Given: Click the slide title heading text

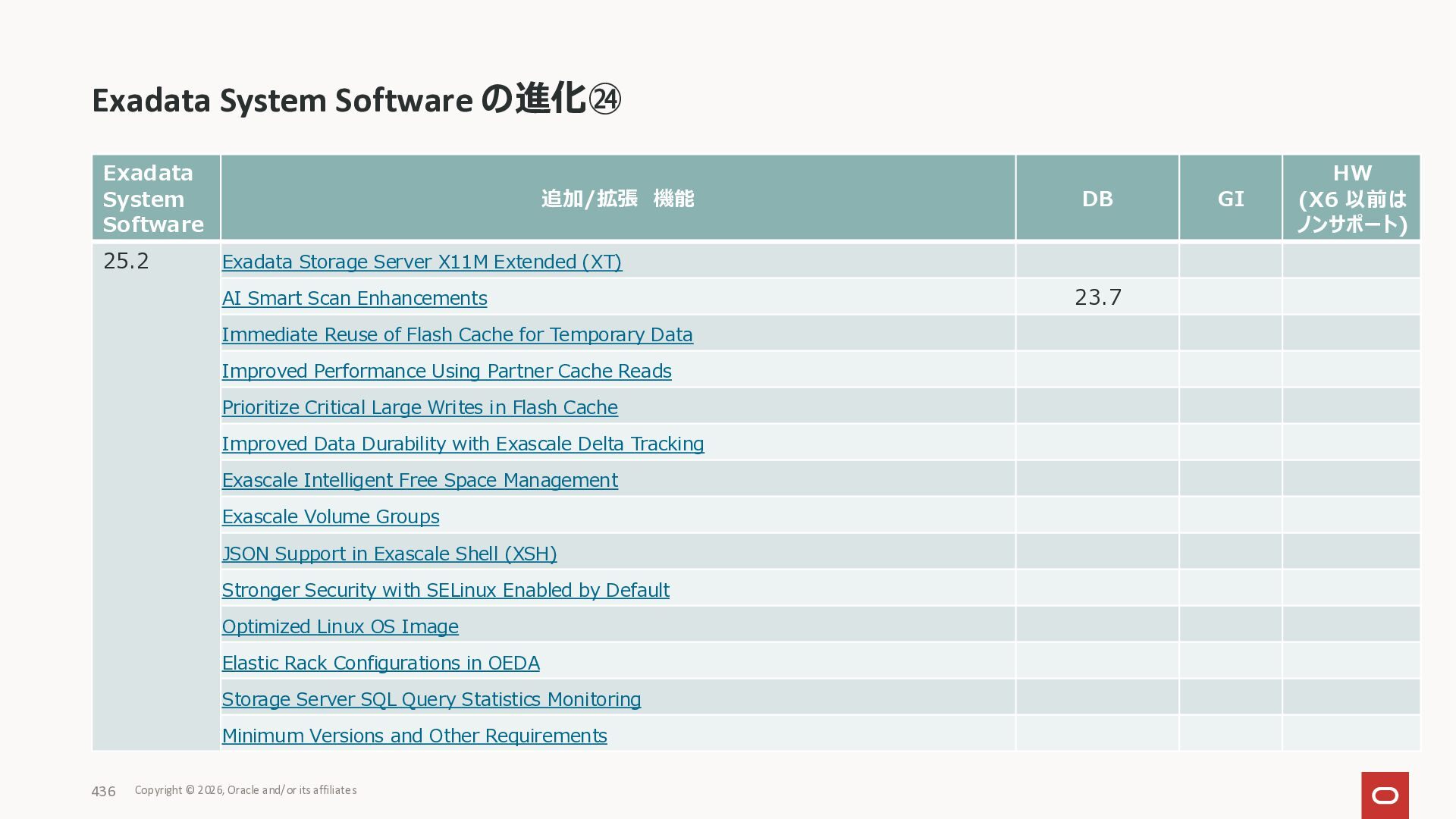Looking at the screenshot, I should click(x=356, y=100).
